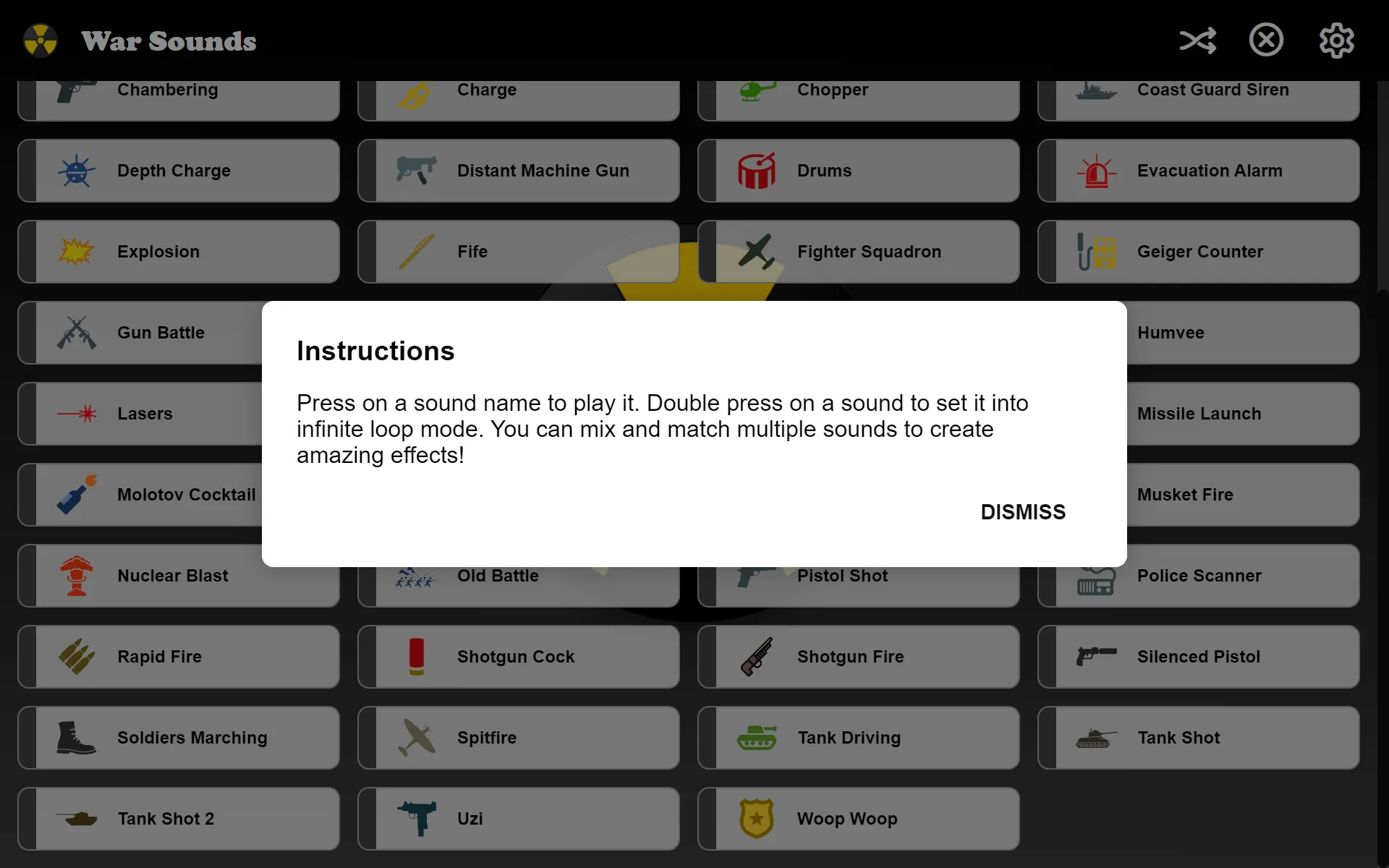Select the Geiger Counter icon
This screenshot has height=868, width=1389.
coord(1096,251)
